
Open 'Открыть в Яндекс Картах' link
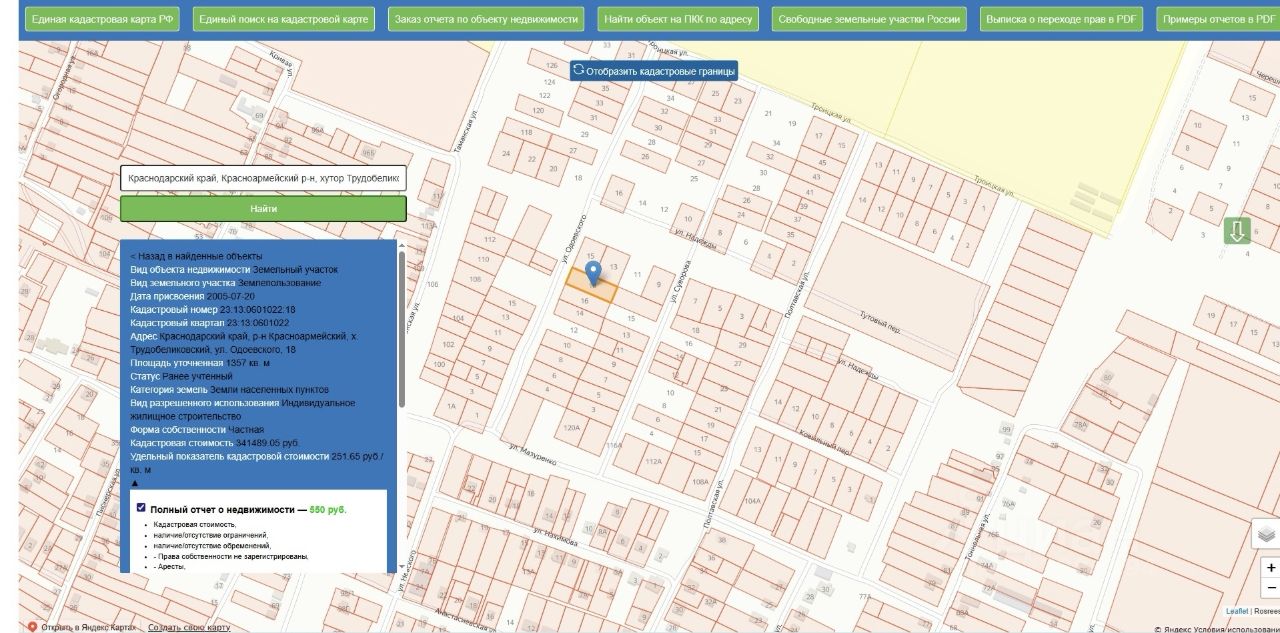(89, 627)
